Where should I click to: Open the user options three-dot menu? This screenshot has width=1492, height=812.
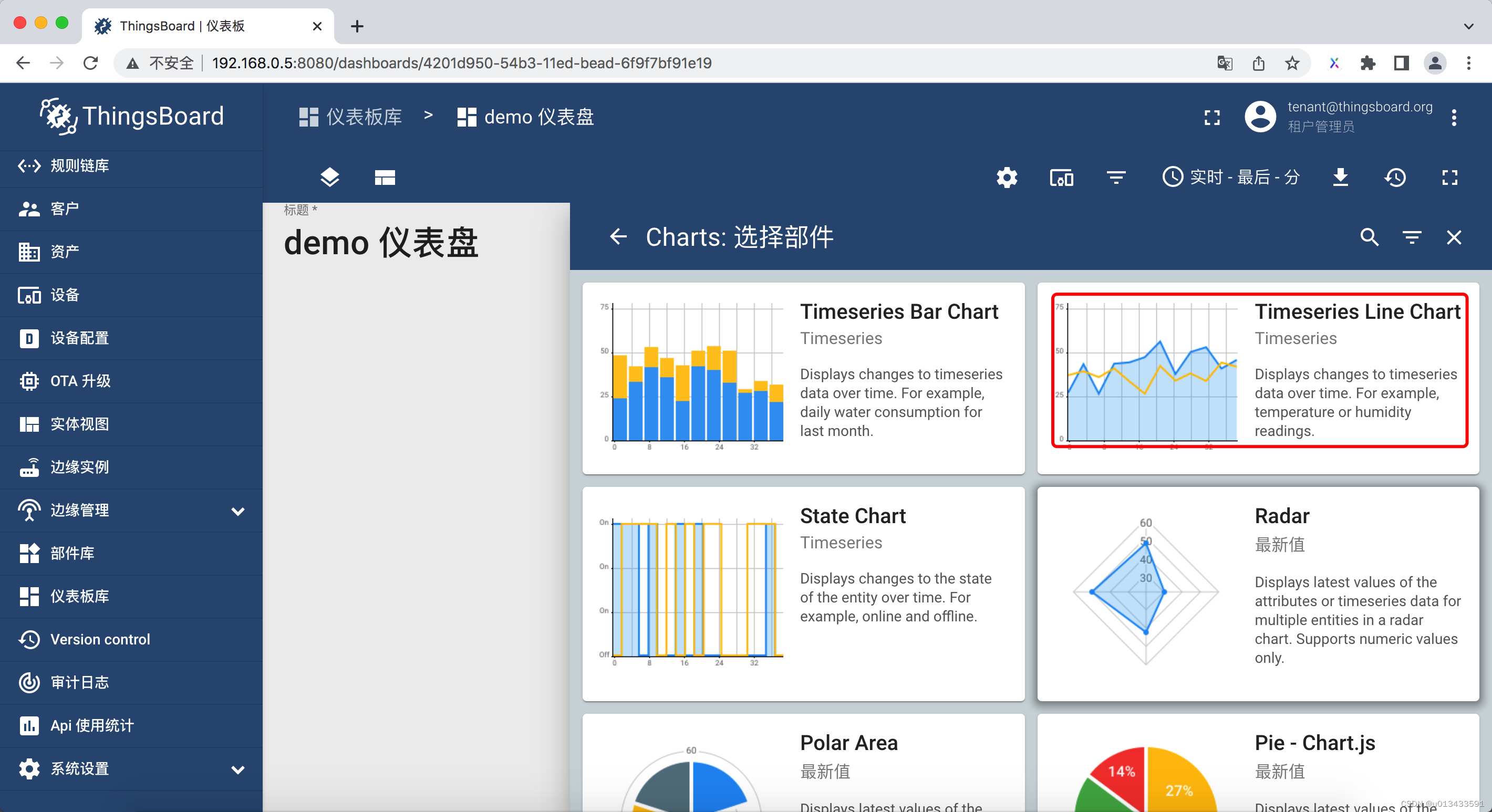1454,118
